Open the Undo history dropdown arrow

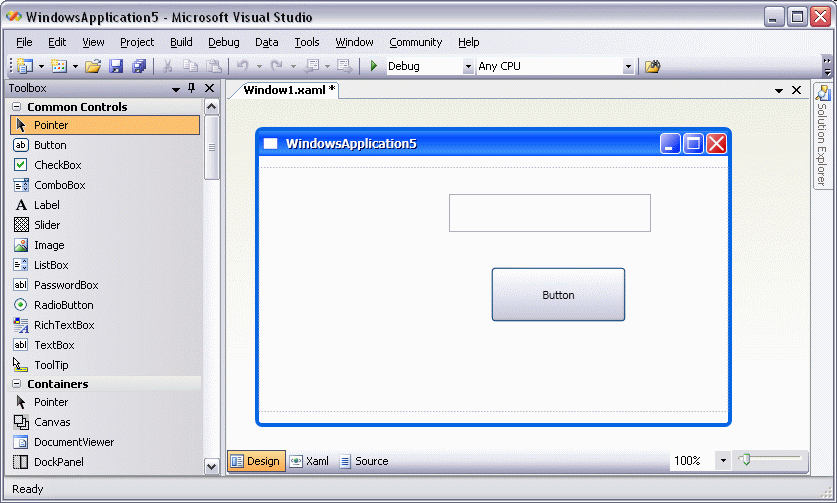pos(259,67)
